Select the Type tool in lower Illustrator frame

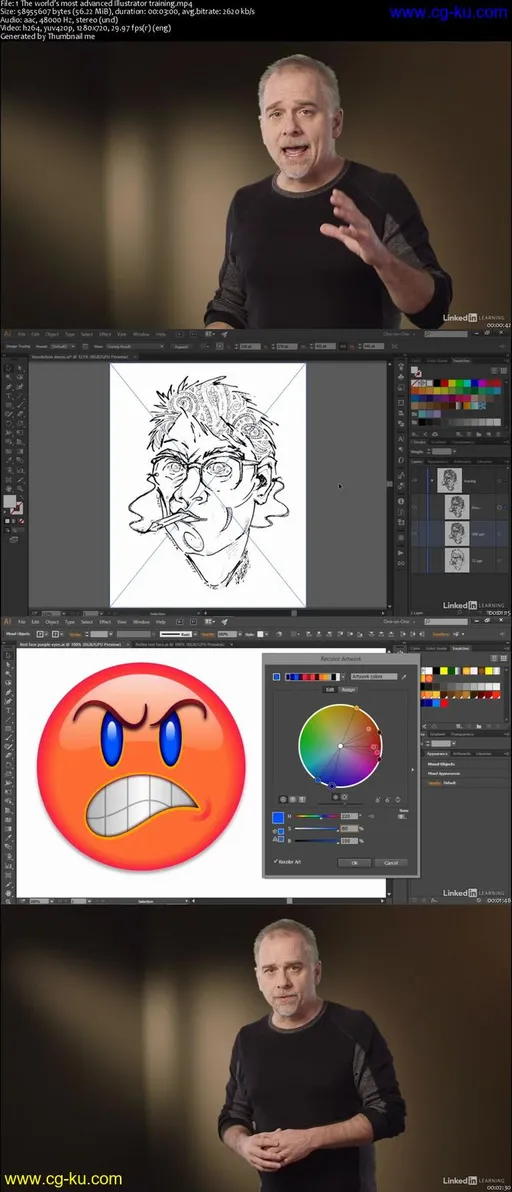8,710
